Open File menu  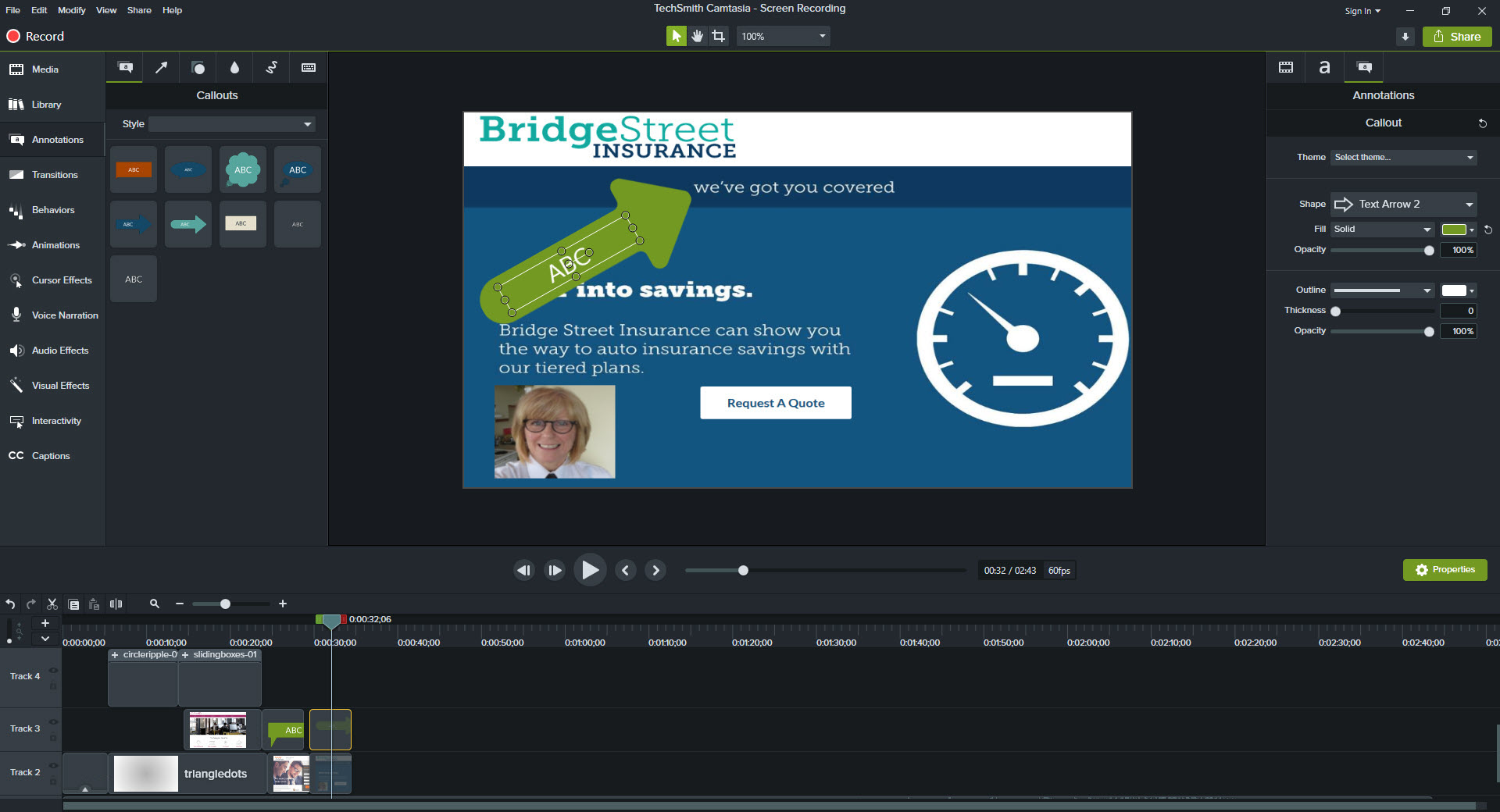(x=13, y=10)
